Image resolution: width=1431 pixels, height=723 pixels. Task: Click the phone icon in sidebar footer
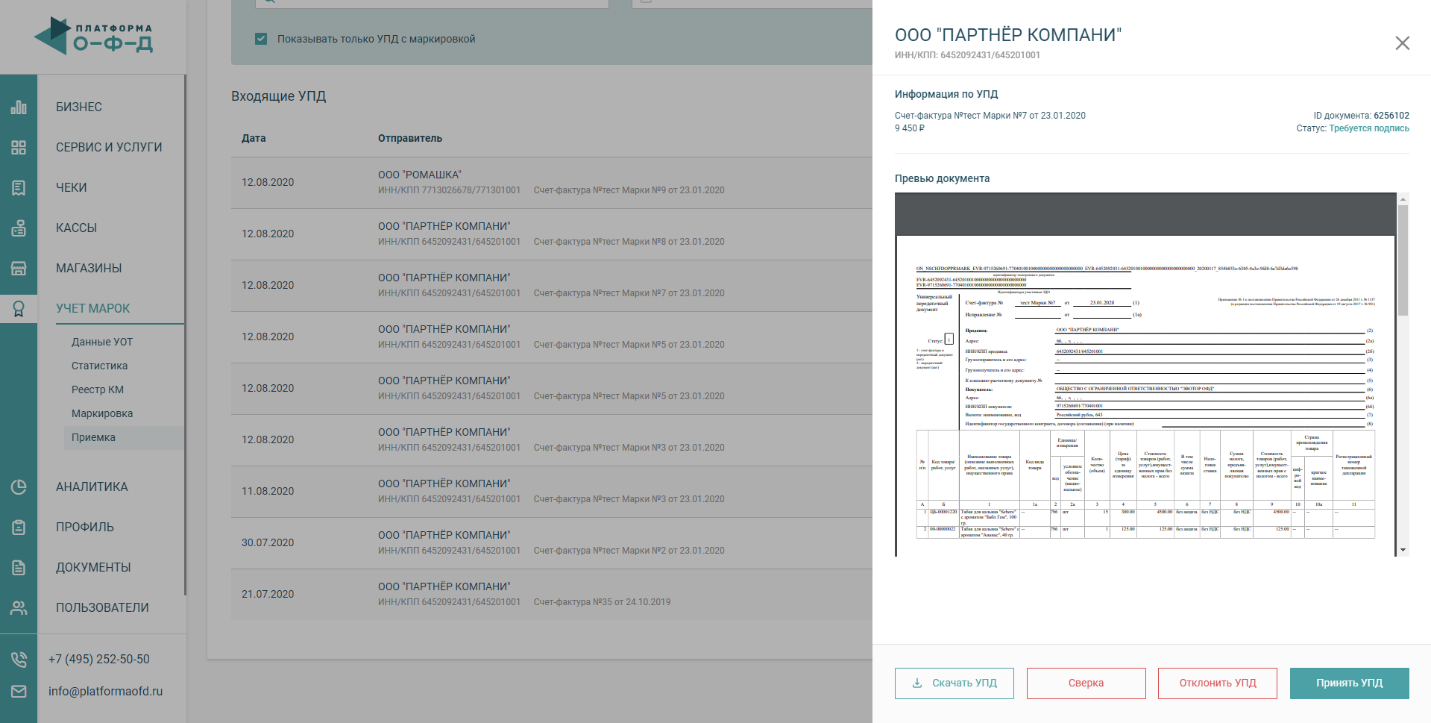(x=18, y=659)
